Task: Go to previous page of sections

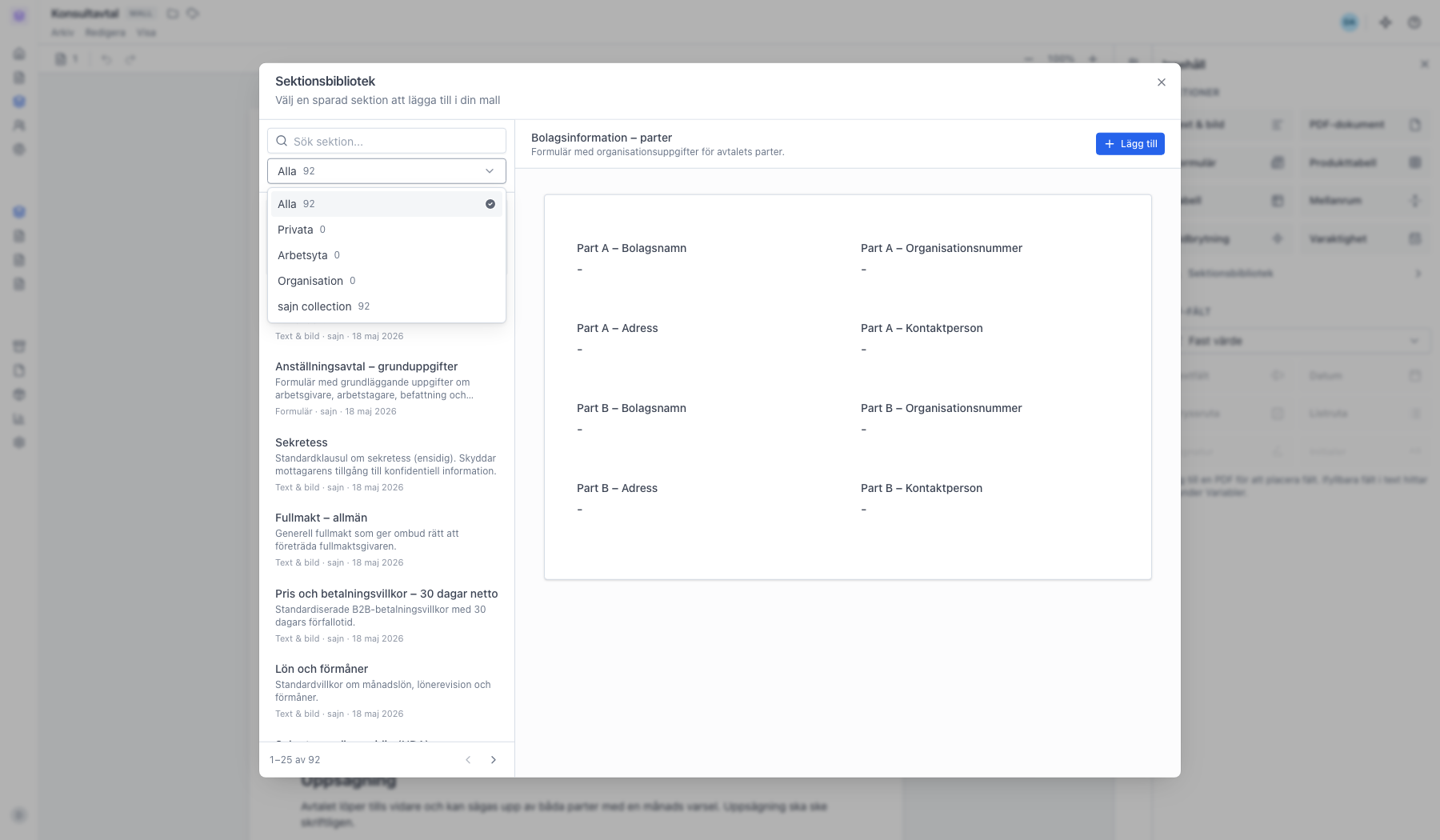Action: click(x=468, y=760)
